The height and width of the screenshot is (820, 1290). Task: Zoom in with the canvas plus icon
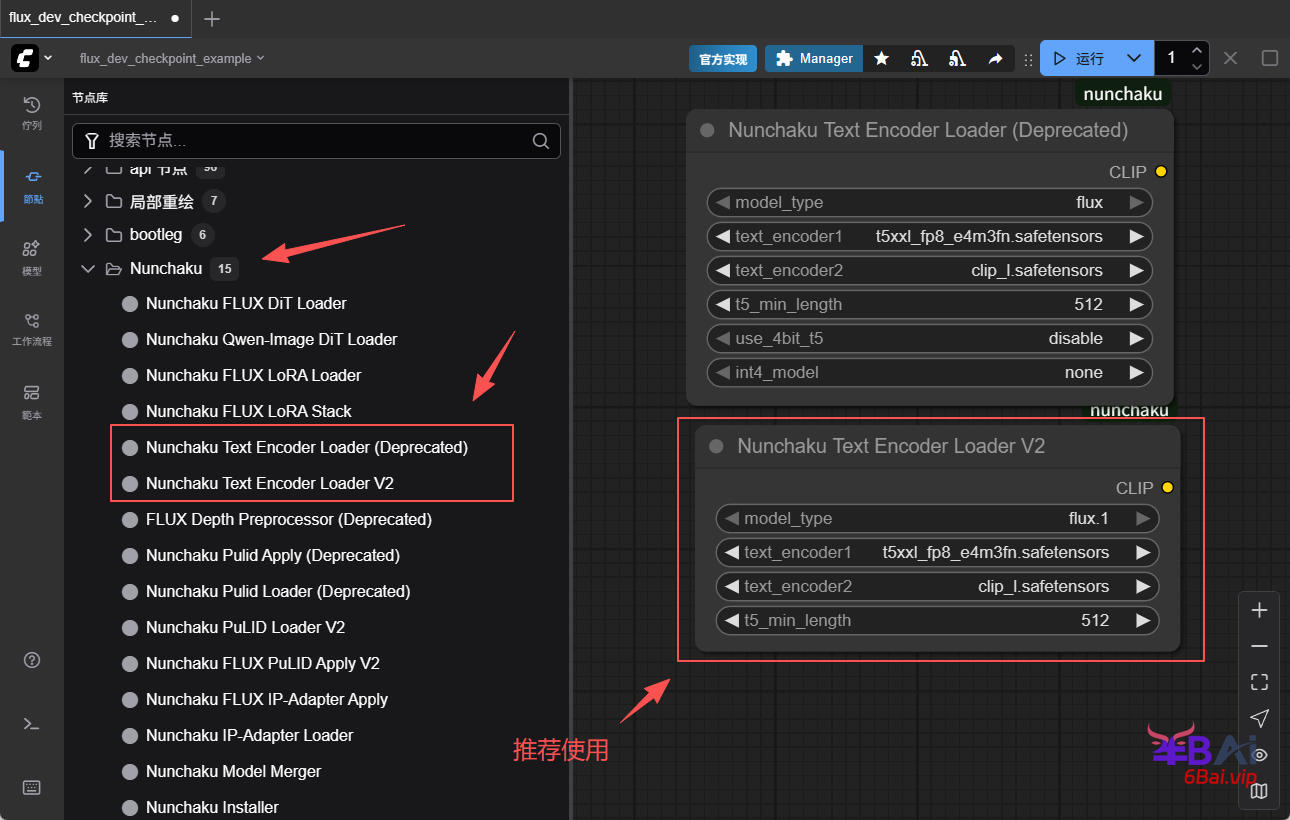tap(1259, 610)
